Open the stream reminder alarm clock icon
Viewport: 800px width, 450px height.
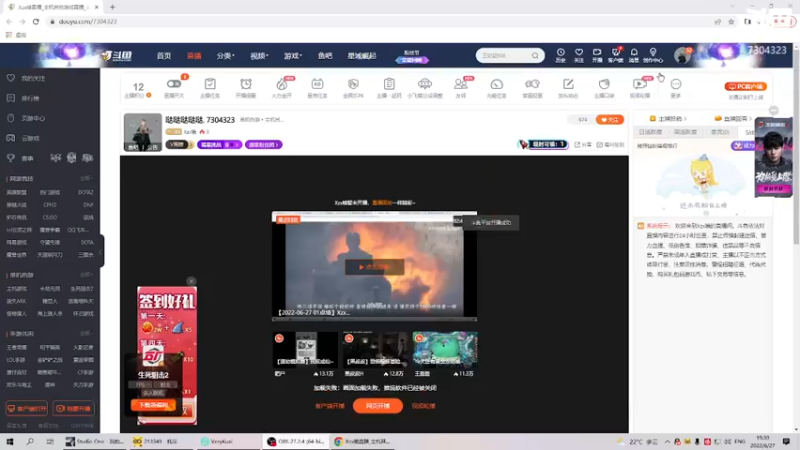pos(246,84)
